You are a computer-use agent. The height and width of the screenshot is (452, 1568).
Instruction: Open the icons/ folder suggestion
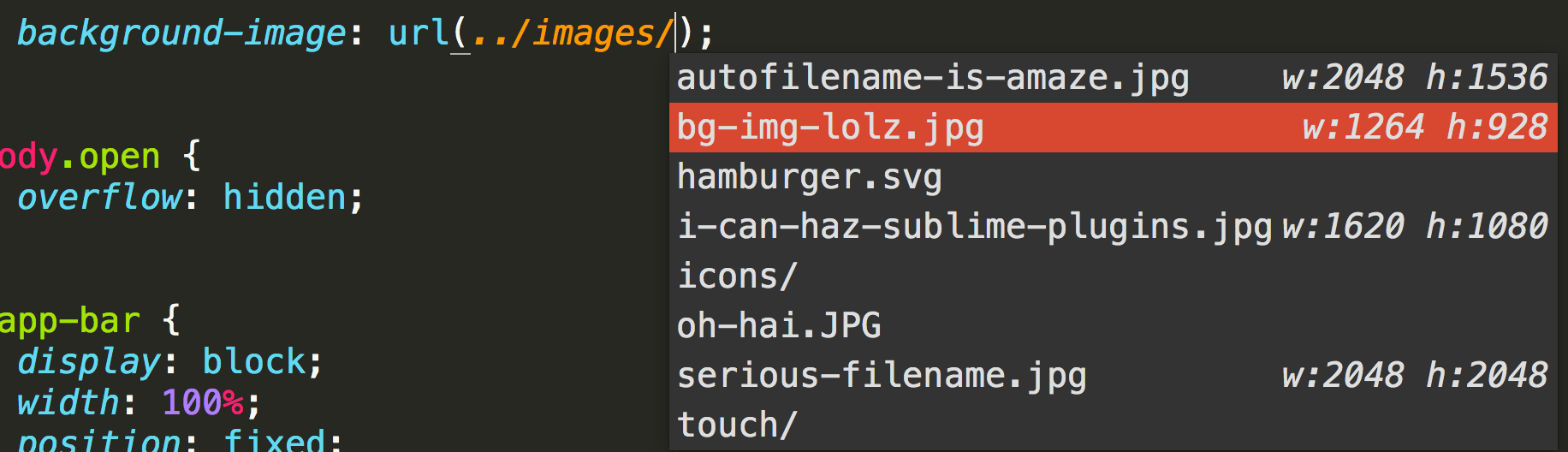click(x=737, y=277)
